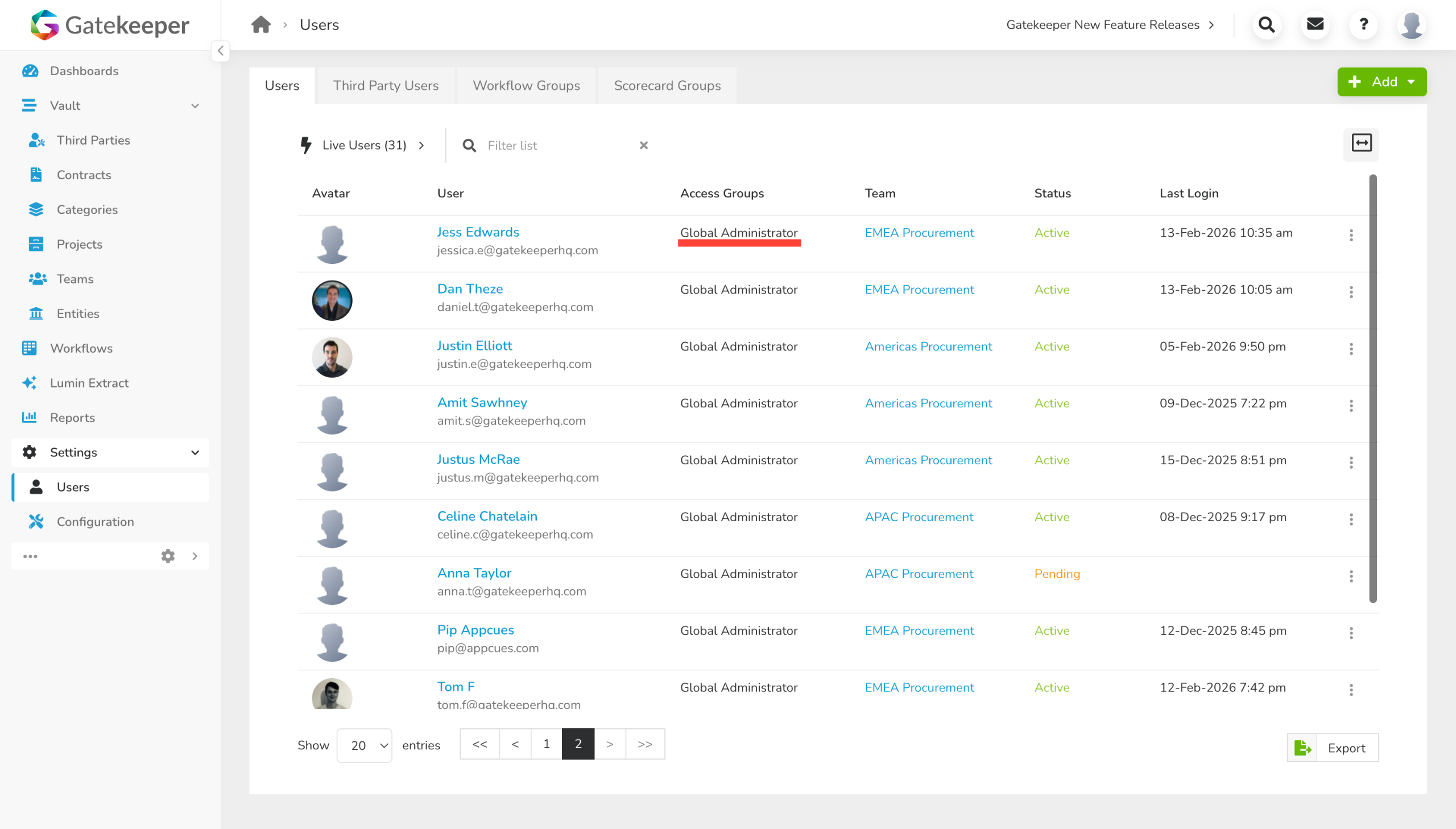Image resolution: width=1456 pixels, height=829 pixels.
Task: Collapse the sidebar with arrow toggle
Action: (x=220, y=51)
